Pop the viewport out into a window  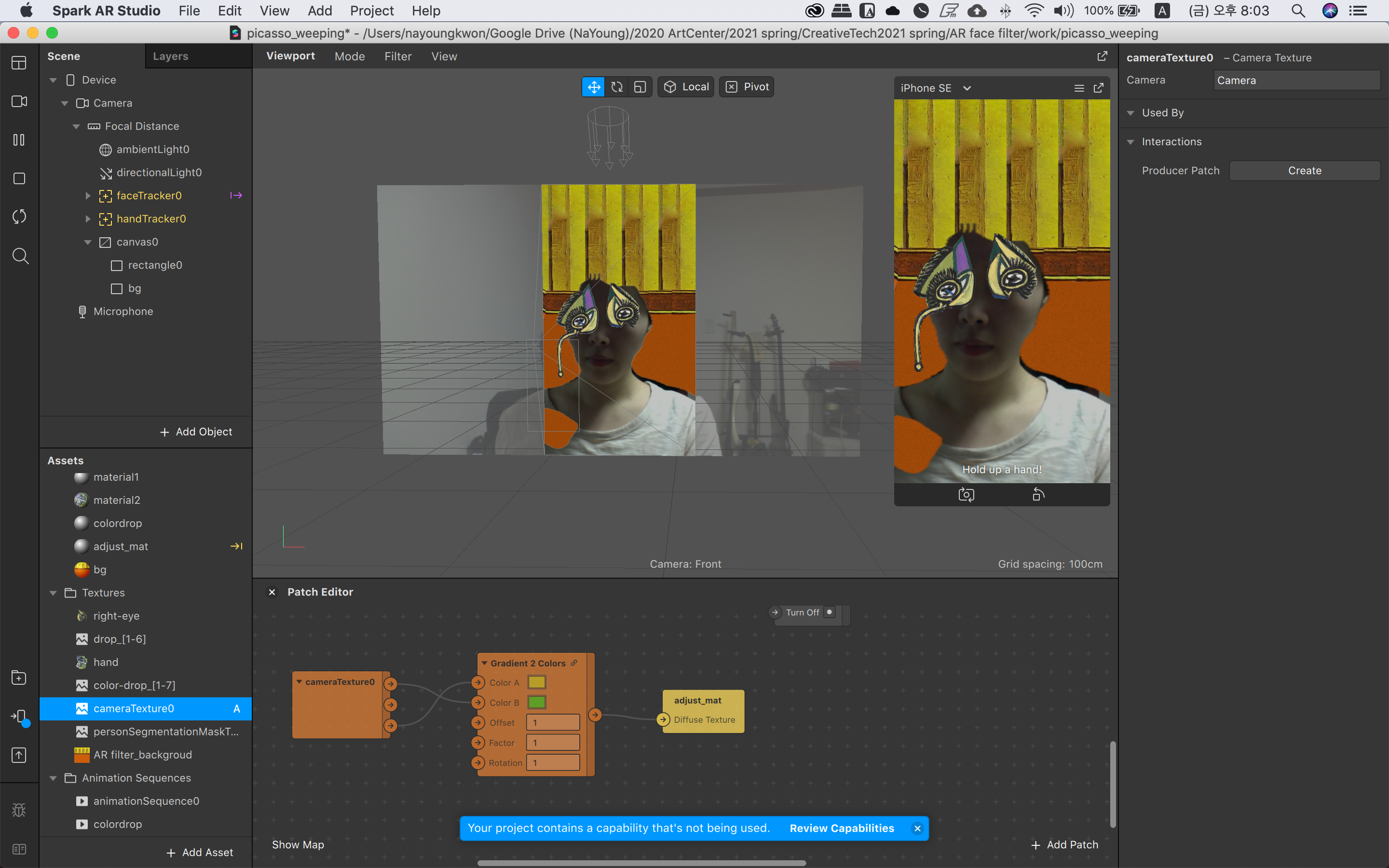1102,55
